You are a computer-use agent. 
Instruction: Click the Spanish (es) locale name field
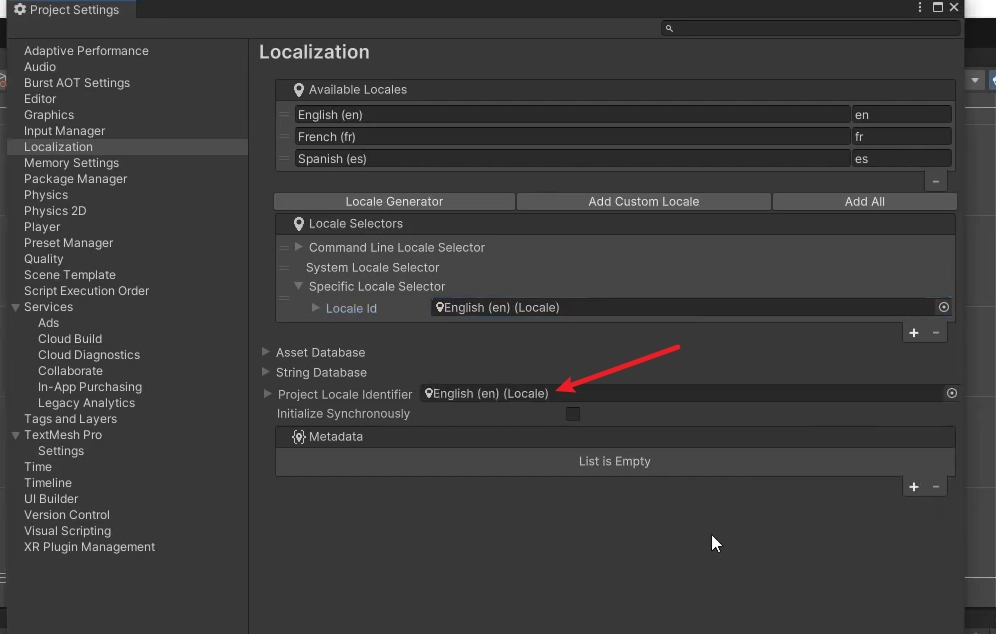(x=572, y=159)
